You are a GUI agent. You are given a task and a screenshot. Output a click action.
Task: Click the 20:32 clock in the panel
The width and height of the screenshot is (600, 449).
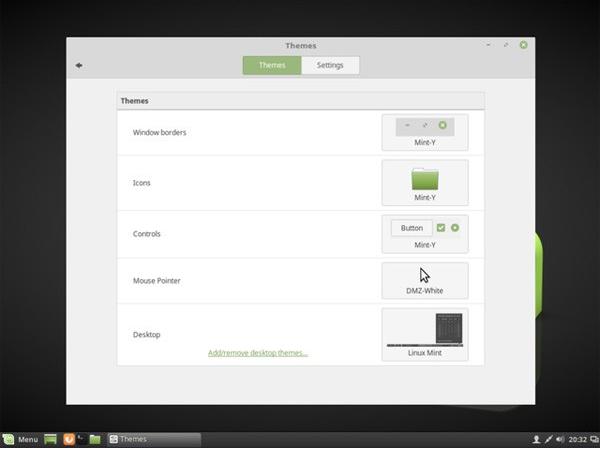tap(579, 439)
